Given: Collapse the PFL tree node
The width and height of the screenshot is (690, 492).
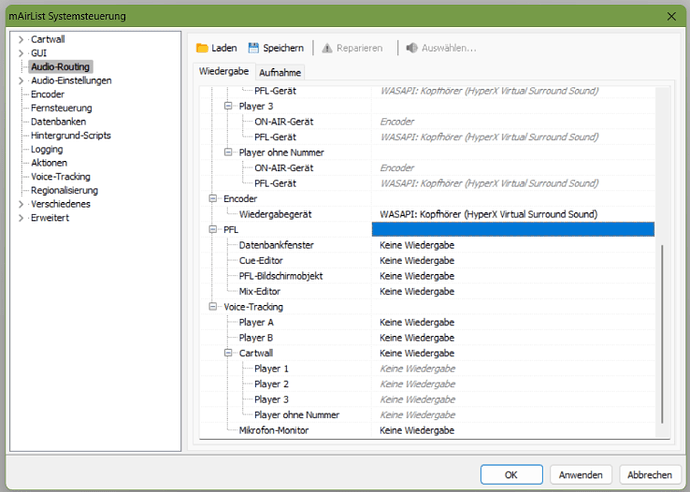Looking at the screenshot, I should (213, 229).
